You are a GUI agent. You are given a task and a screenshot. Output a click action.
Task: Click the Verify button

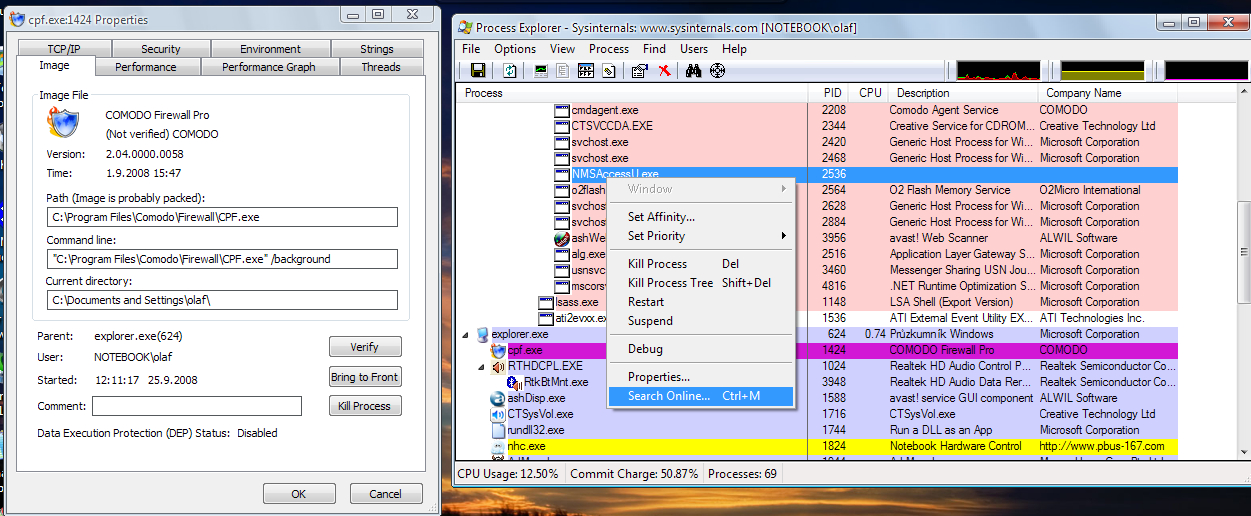(x=365, y=347)
